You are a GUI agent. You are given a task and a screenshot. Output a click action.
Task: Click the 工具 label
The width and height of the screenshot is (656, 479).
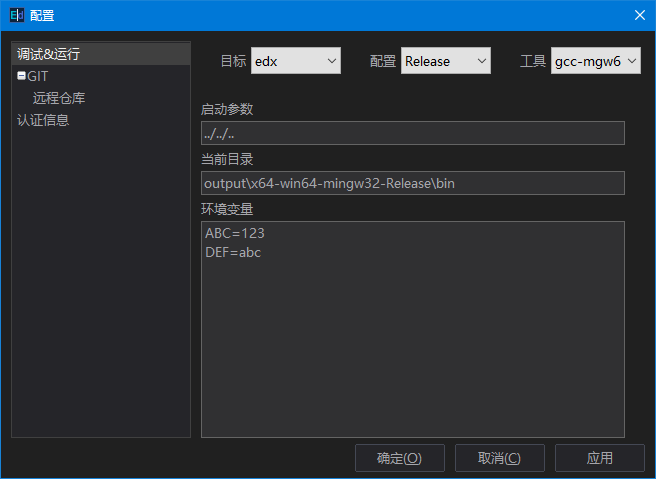click(533, 61)
